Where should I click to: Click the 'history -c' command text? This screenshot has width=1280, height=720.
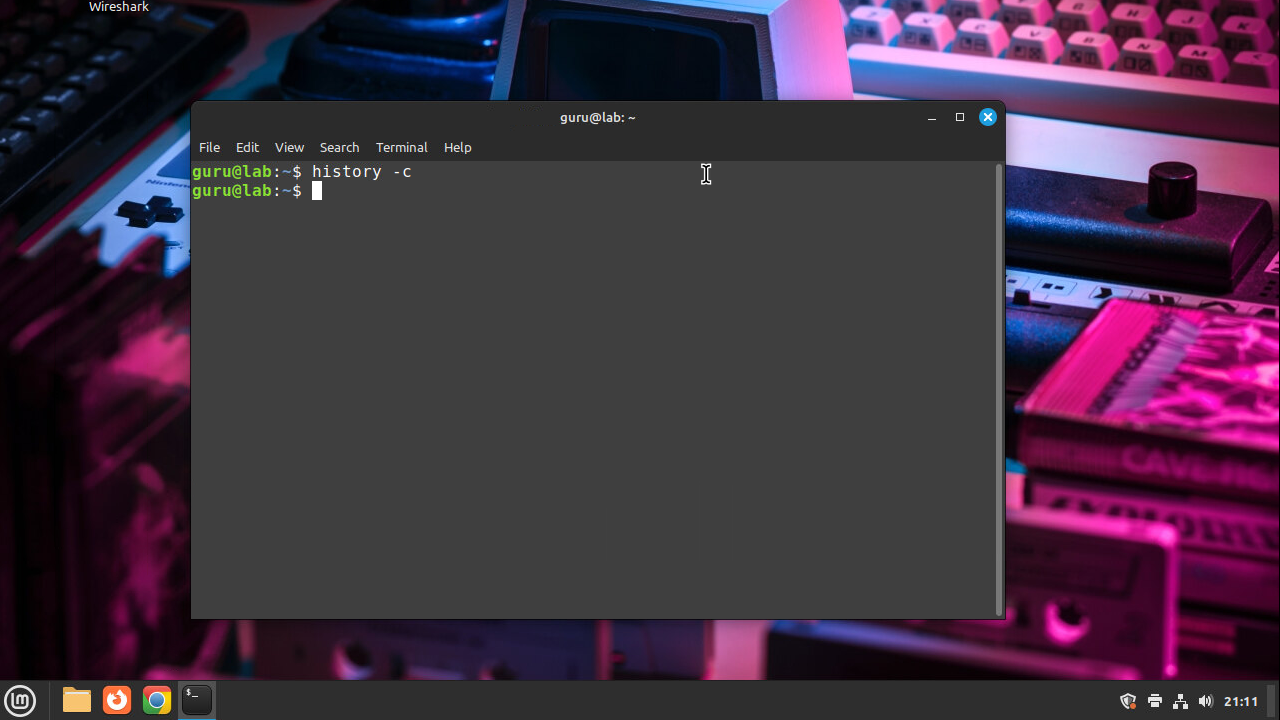click(x=362, y=172)
